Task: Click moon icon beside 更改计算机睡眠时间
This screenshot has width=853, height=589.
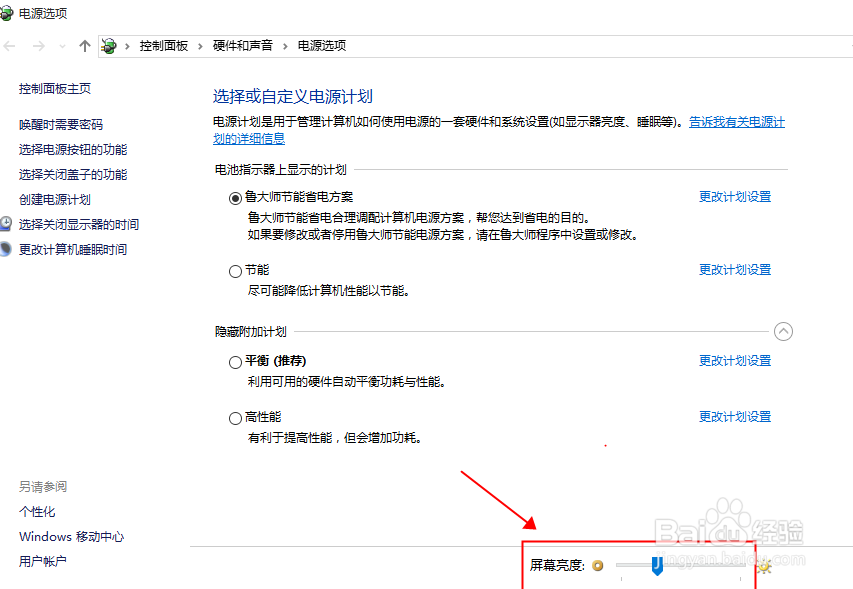Action: point(5,249)
